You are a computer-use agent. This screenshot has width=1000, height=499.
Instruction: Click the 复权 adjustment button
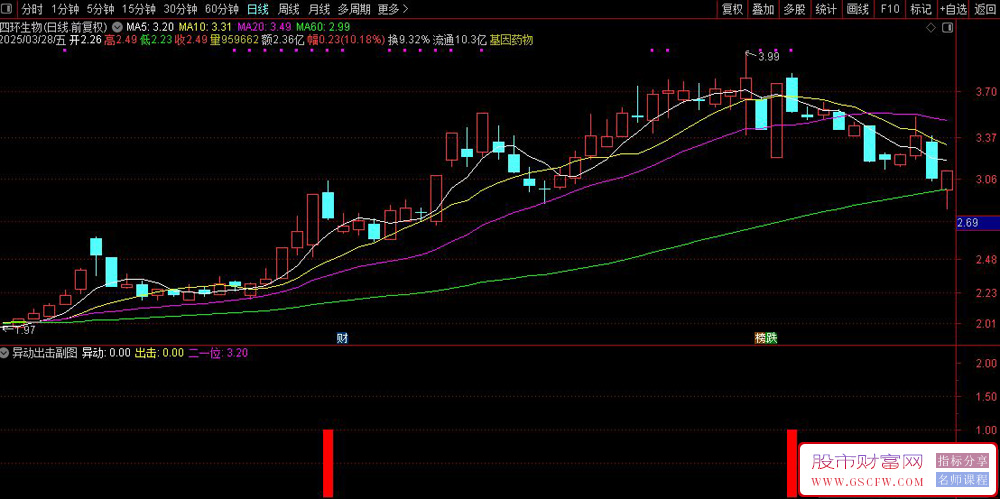pyautogui.click(x=732, y=9)
